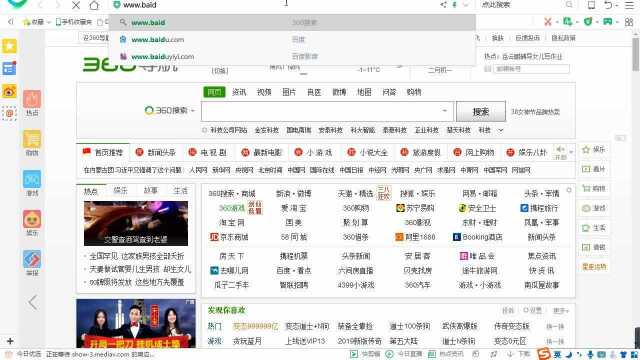Viewport: 640px width, 360px height.
Task: Open the dropdown next to the red X extension
Action: (x=557, y=22)
